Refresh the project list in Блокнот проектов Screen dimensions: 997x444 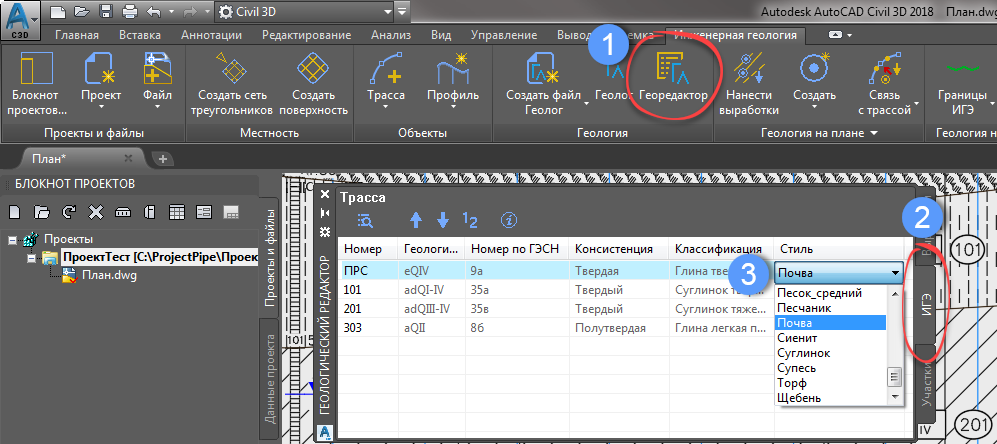click(x=69, y=211)
